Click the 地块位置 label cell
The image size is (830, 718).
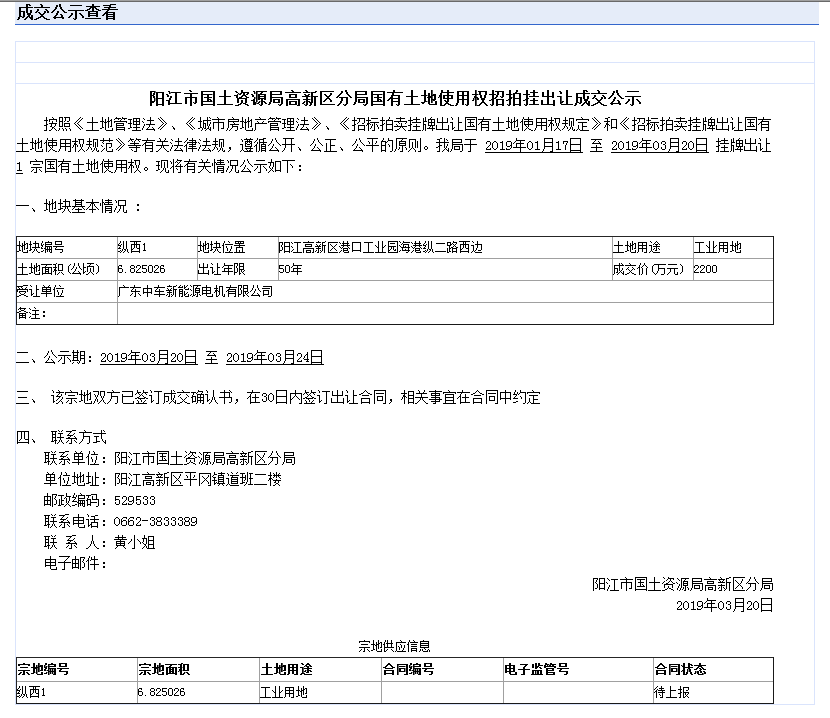[237, 247]
